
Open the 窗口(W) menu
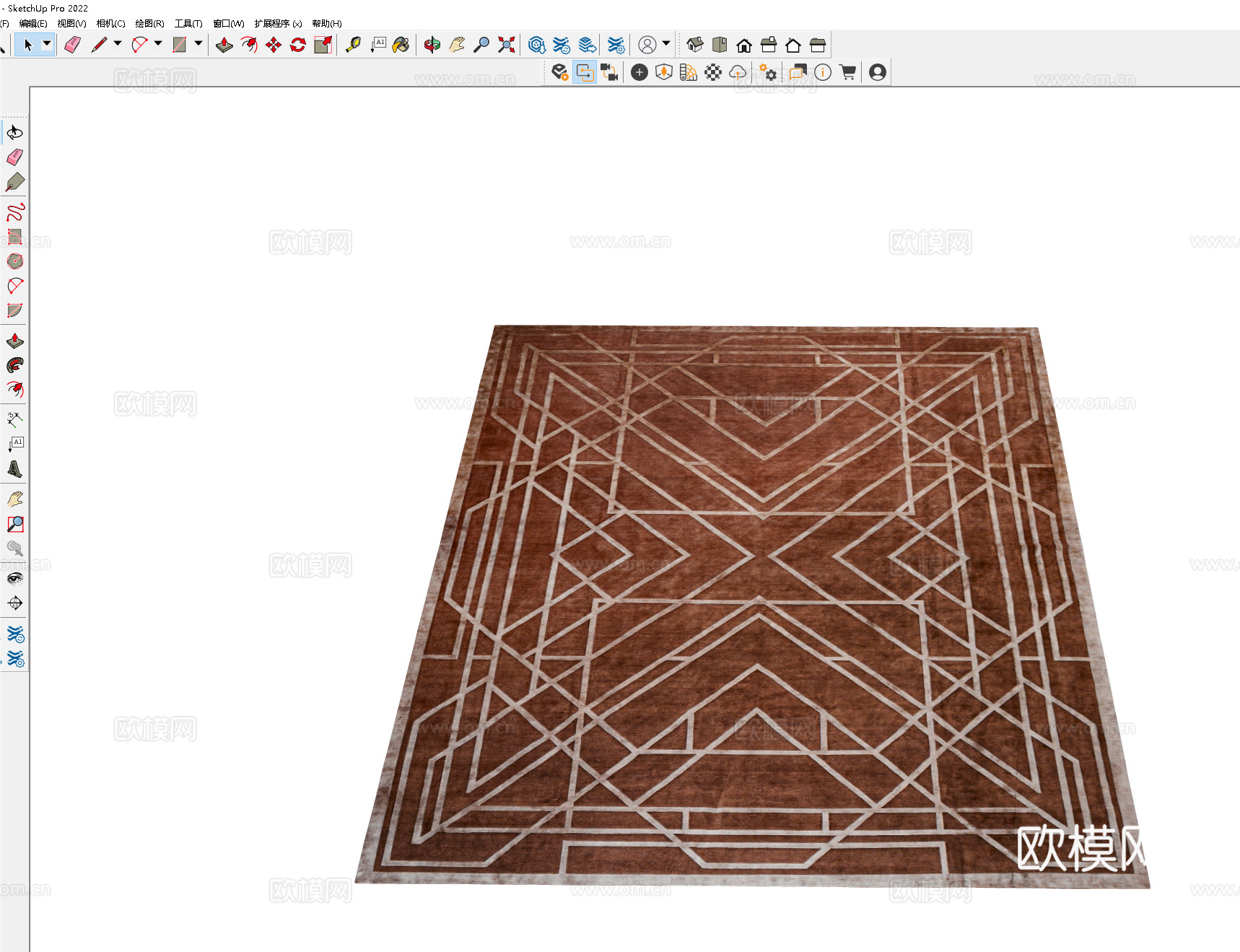point(229,24)
